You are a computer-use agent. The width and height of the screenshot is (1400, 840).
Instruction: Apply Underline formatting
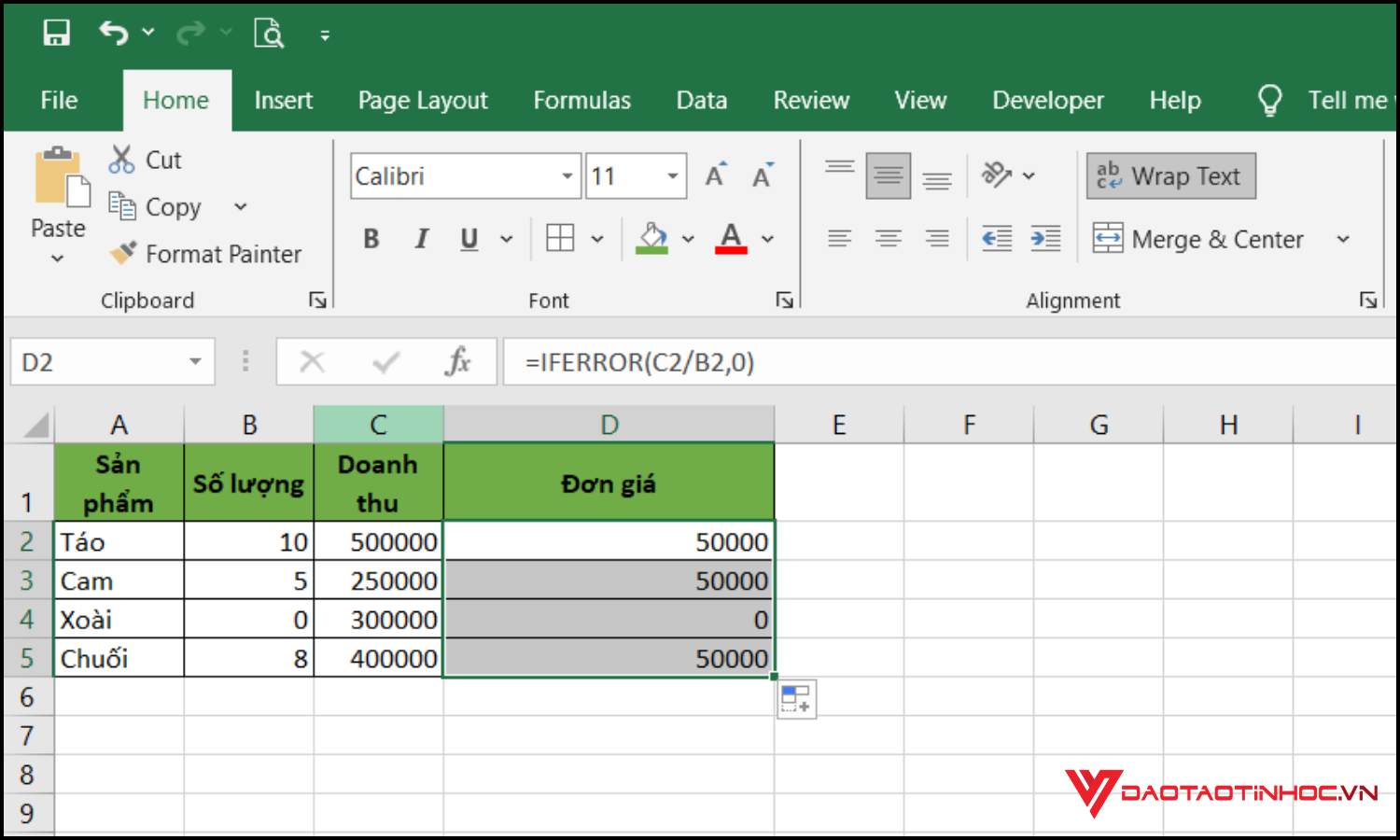(x=469, y=238)
